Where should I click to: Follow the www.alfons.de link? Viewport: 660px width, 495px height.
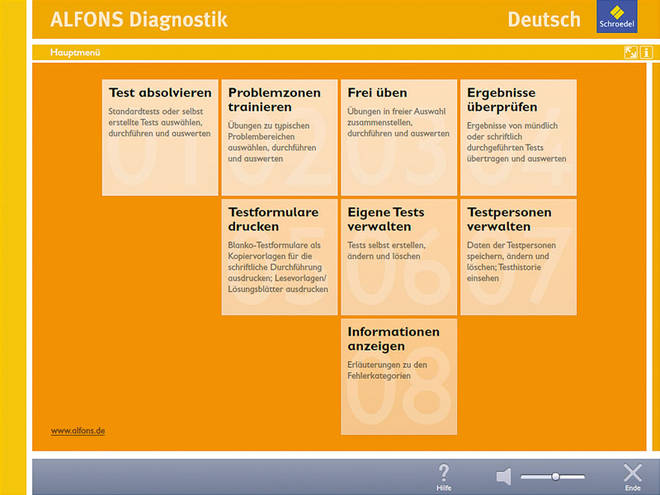coord(78,431)
